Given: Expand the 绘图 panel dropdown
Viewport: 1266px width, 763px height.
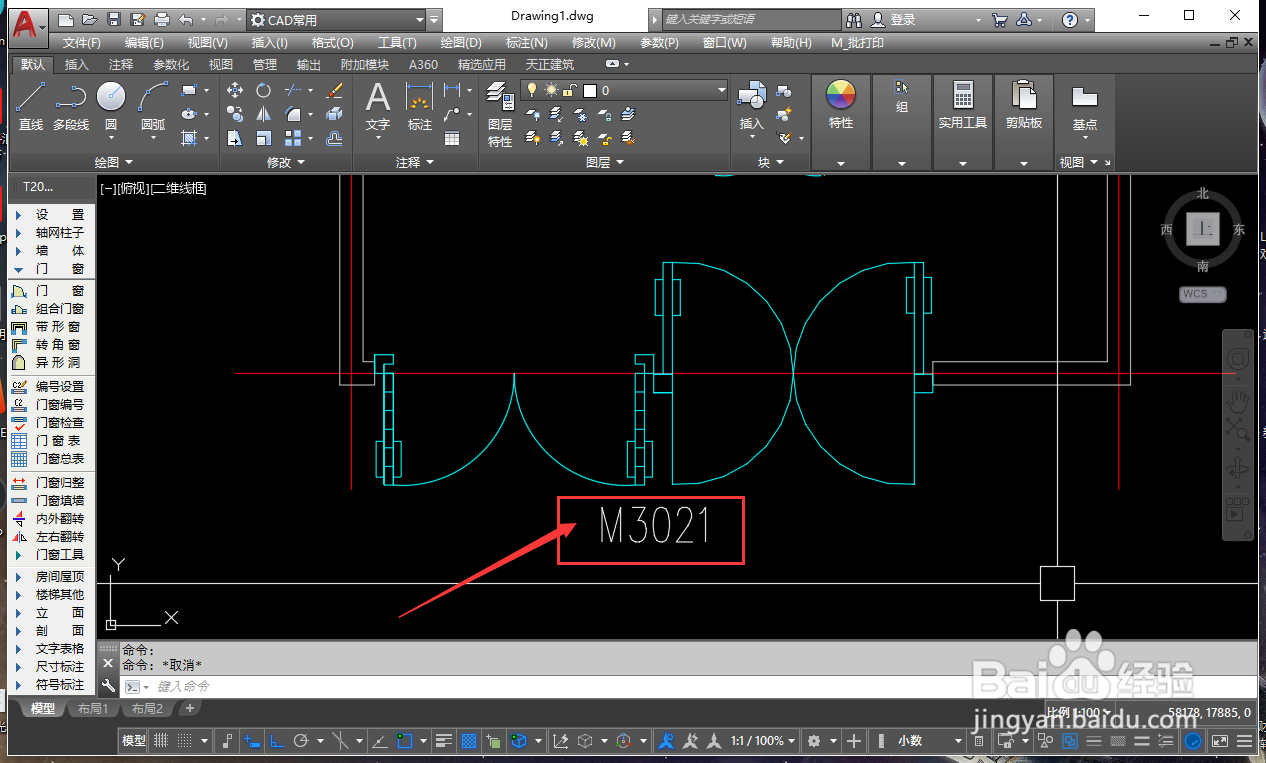Looking at the screenshot, I should [x=114, y=162].
